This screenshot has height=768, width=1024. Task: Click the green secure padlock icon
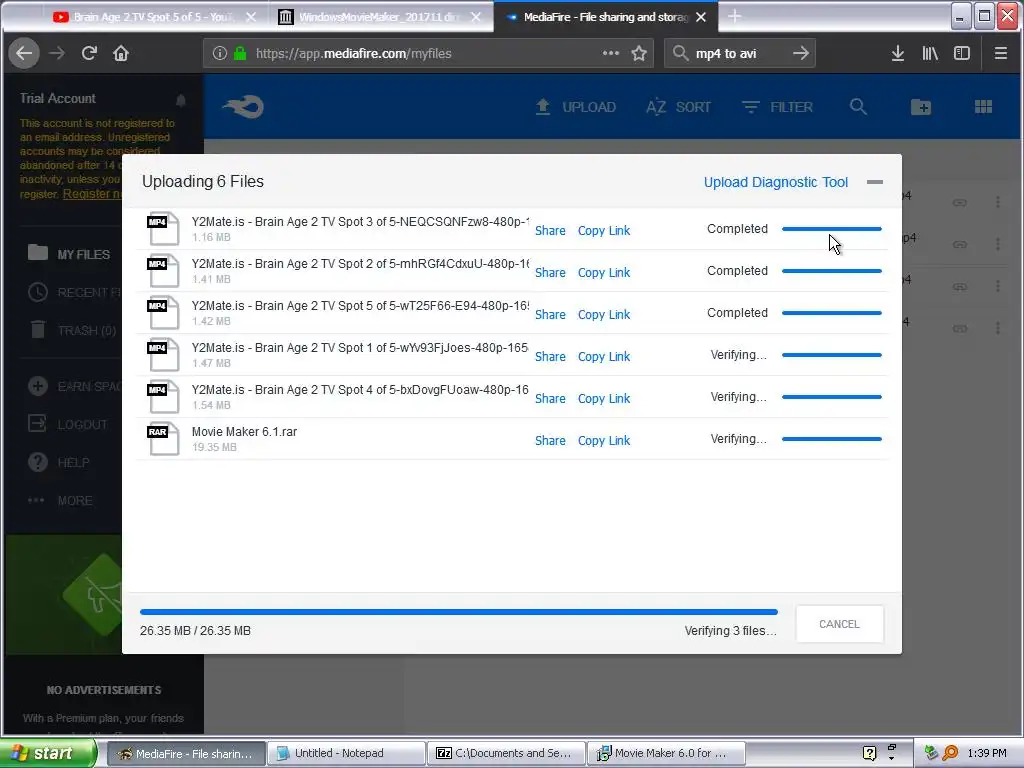click(240, 53)
